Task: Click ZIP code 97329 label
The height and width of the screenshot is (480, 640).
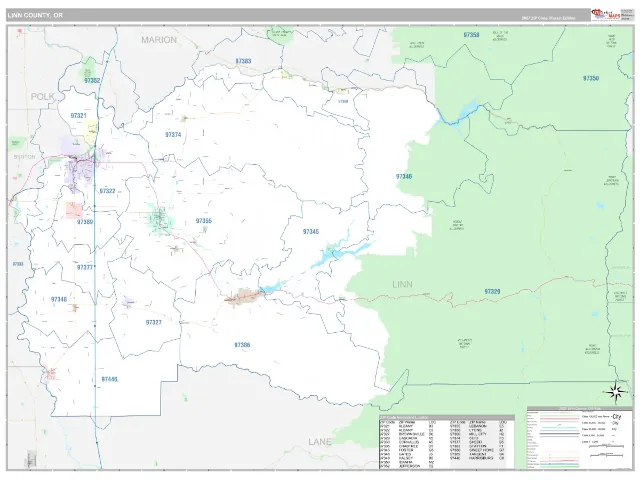Action: [492, 292]
